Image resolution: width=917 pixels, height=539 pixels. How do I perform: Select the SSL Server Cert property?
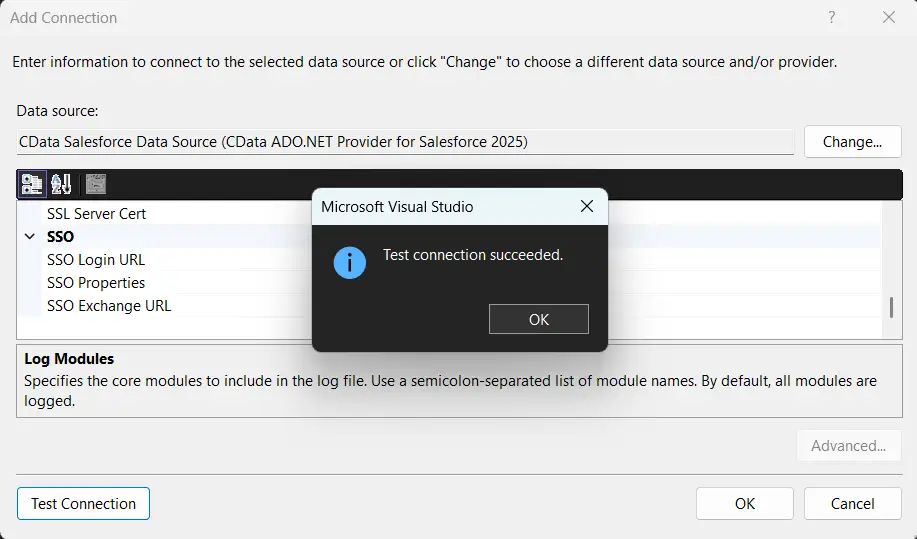(96, 214)
